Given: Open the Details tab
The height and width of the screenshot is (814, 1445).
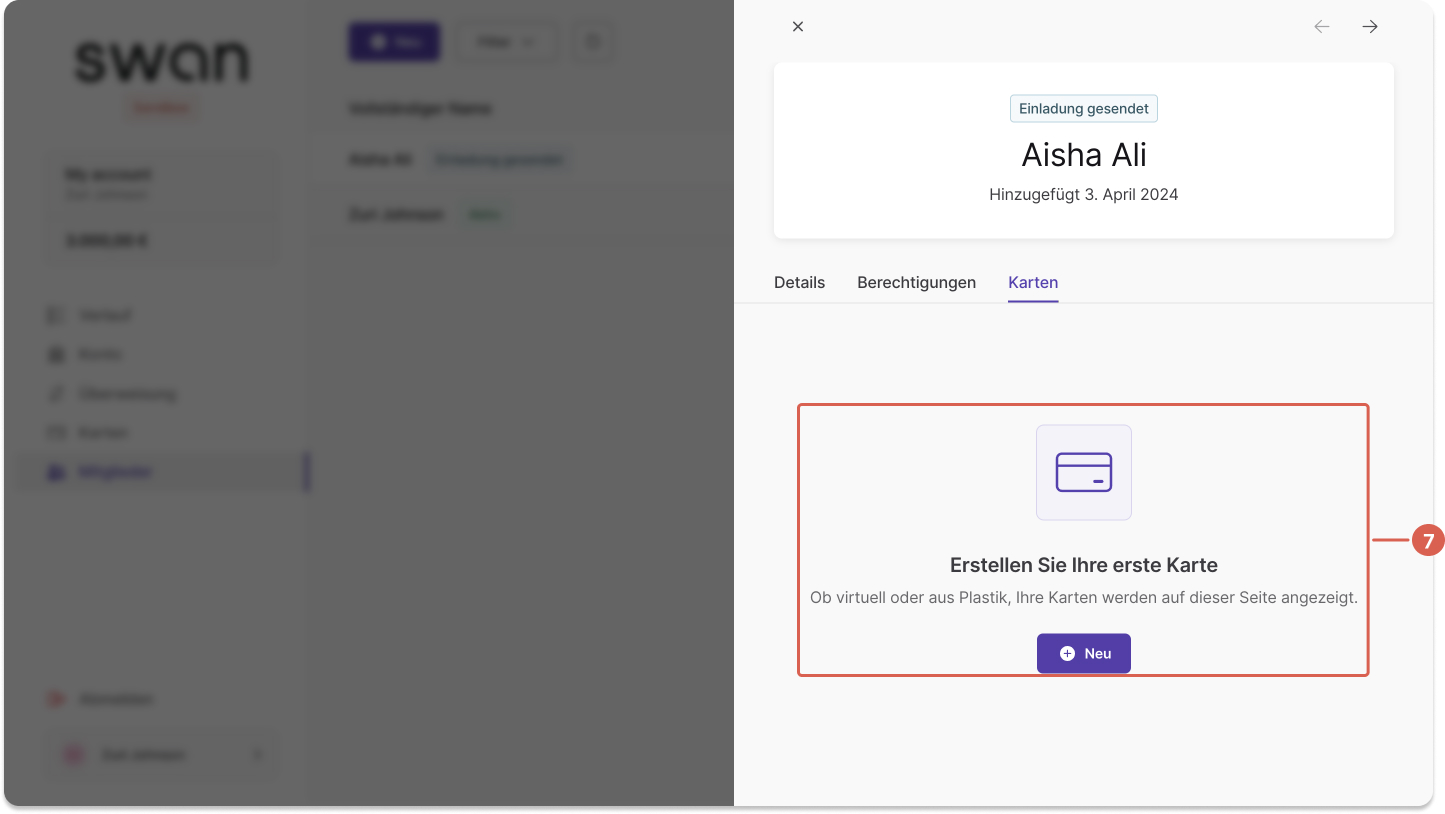Looking at the screenshot, I should click(799, 282).
